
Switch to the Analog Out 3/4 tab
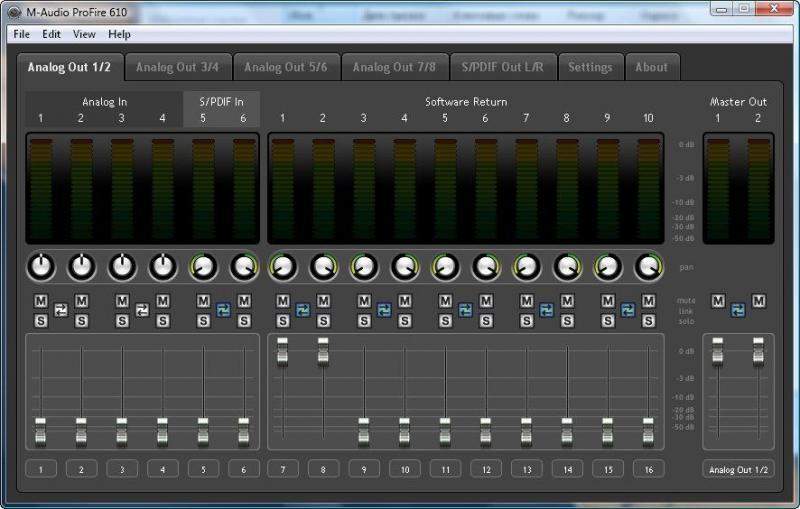coord(178,67)
